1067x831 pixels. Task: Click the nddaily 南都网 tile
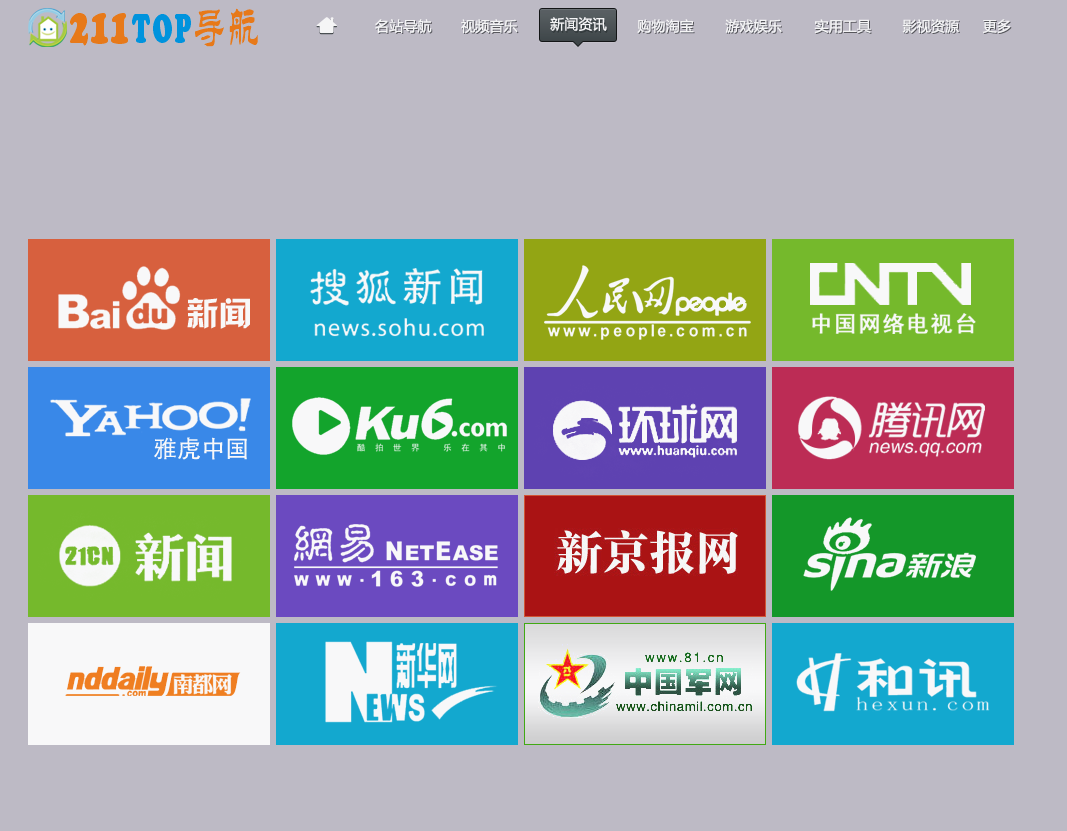[x=149, y=684]
